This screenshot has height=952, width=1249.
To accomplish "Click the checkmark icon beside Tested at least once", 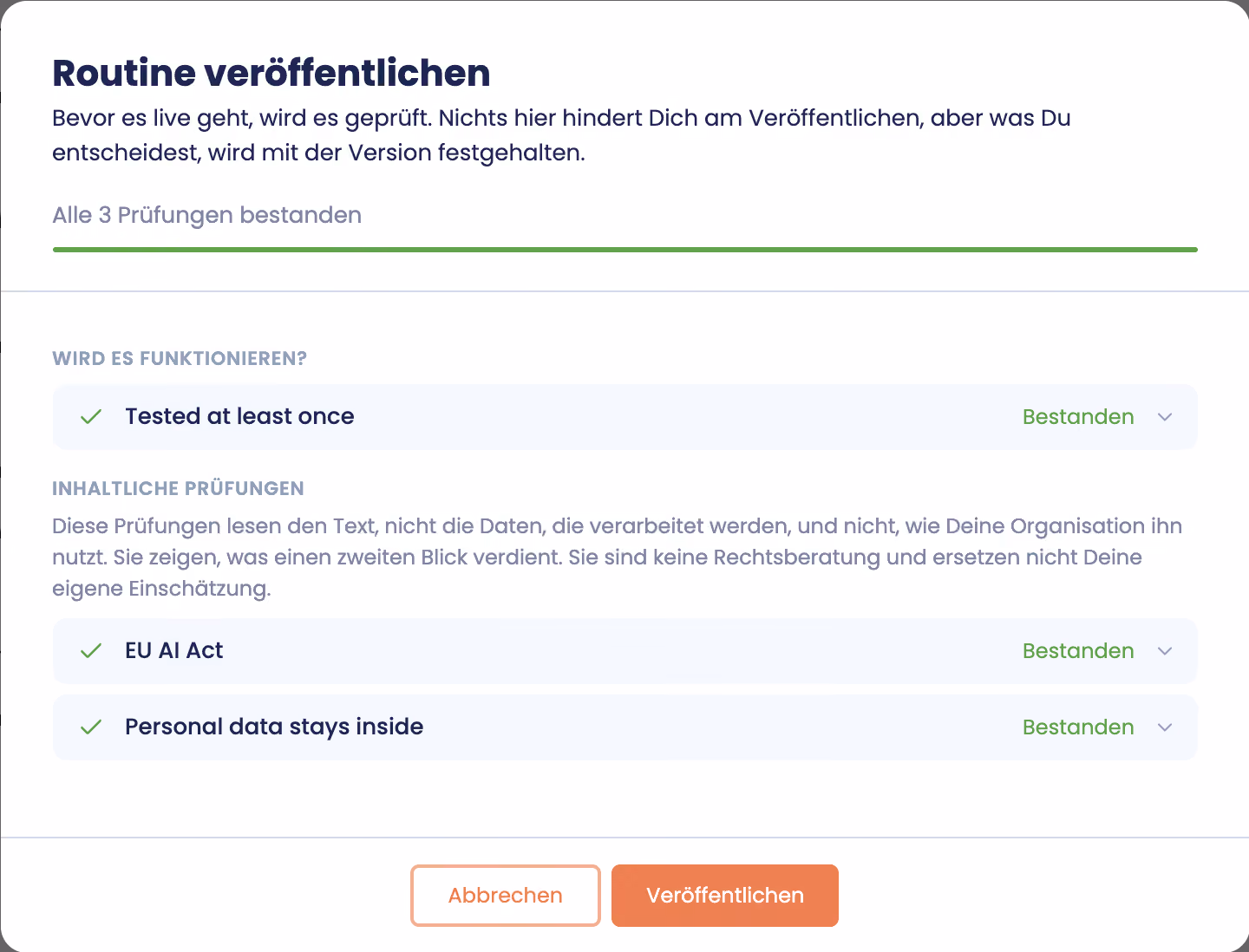I will 91,417.
